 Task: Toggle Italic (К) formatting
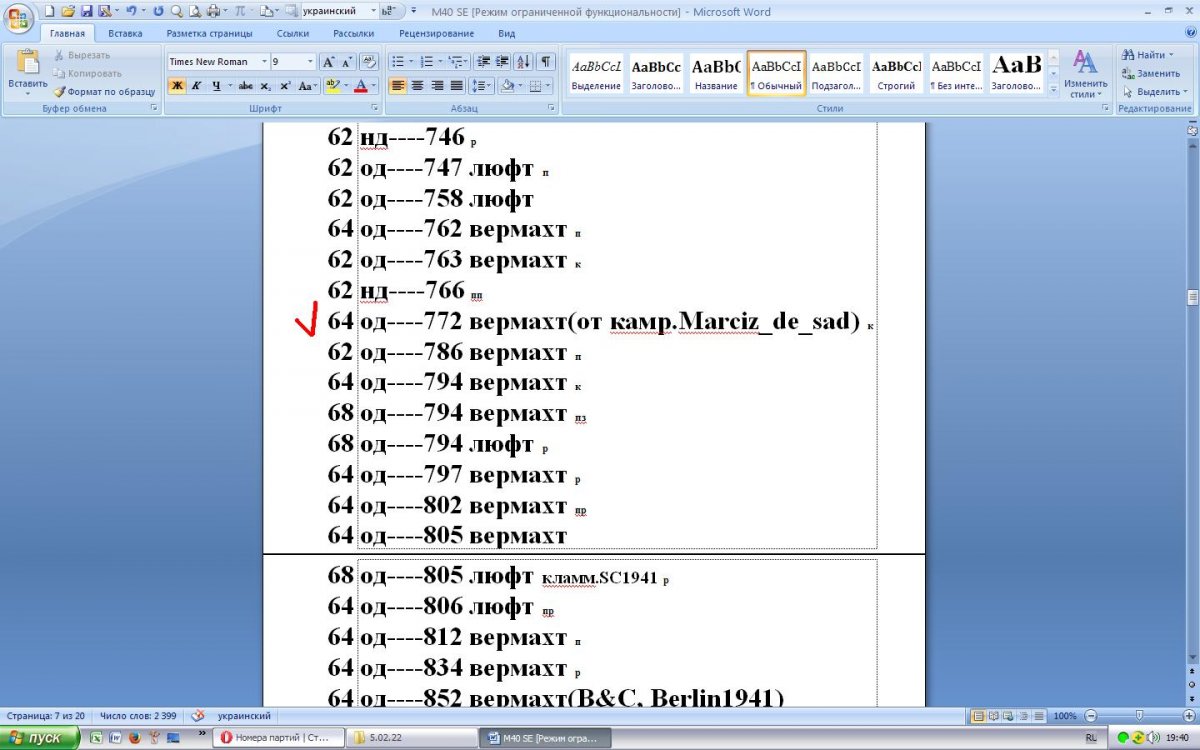pos(197,86)
